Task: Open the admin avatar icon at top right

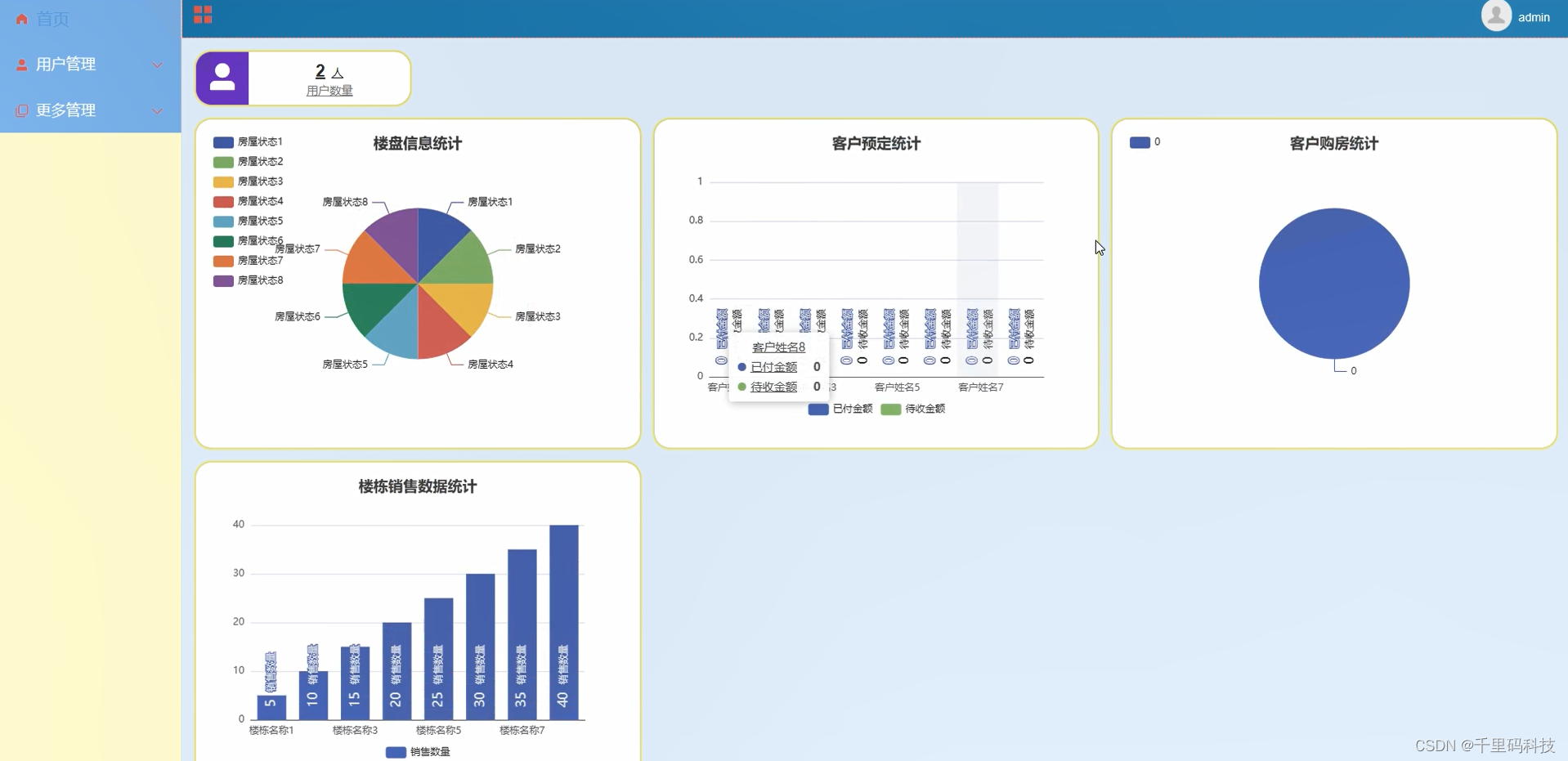Action: click(x=1496, y=16)
